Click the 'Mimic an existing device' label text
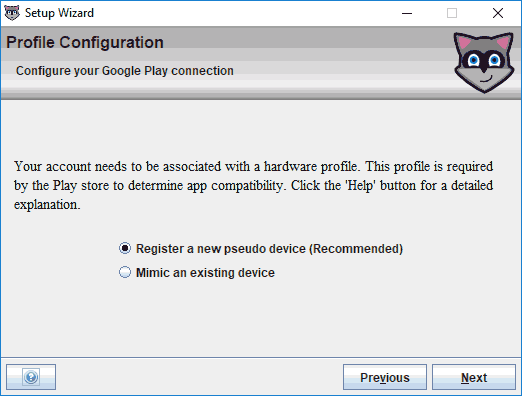The width and height of the screenshot is (522, 396). [x=205, y=273]
